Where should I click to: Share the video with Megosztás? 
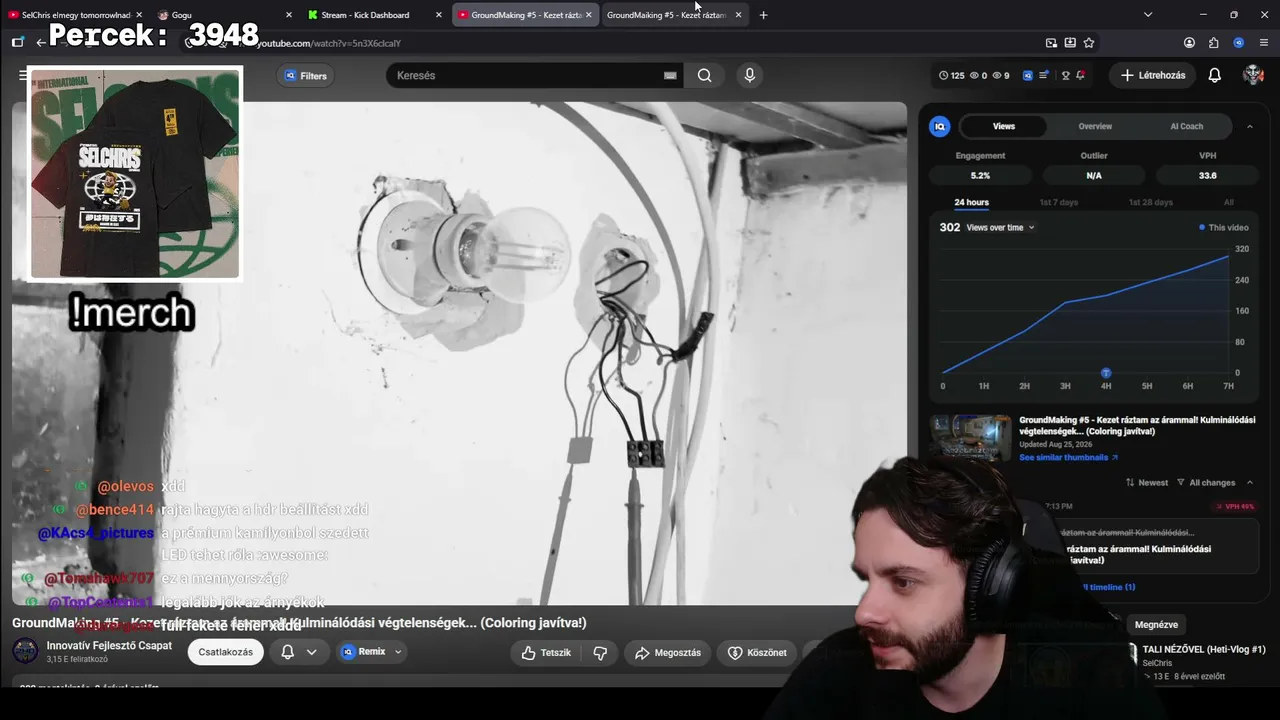point(668,652)
